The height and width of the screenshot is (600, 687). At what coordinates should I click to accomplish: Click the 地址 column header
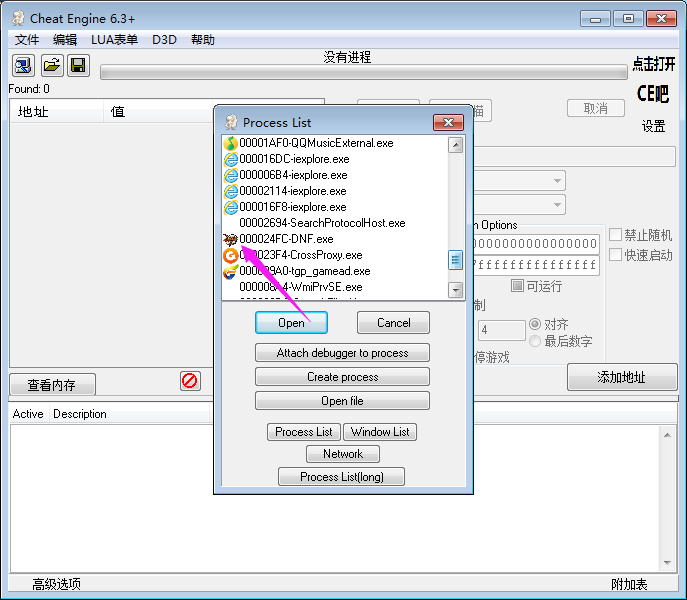pos(57,111)
